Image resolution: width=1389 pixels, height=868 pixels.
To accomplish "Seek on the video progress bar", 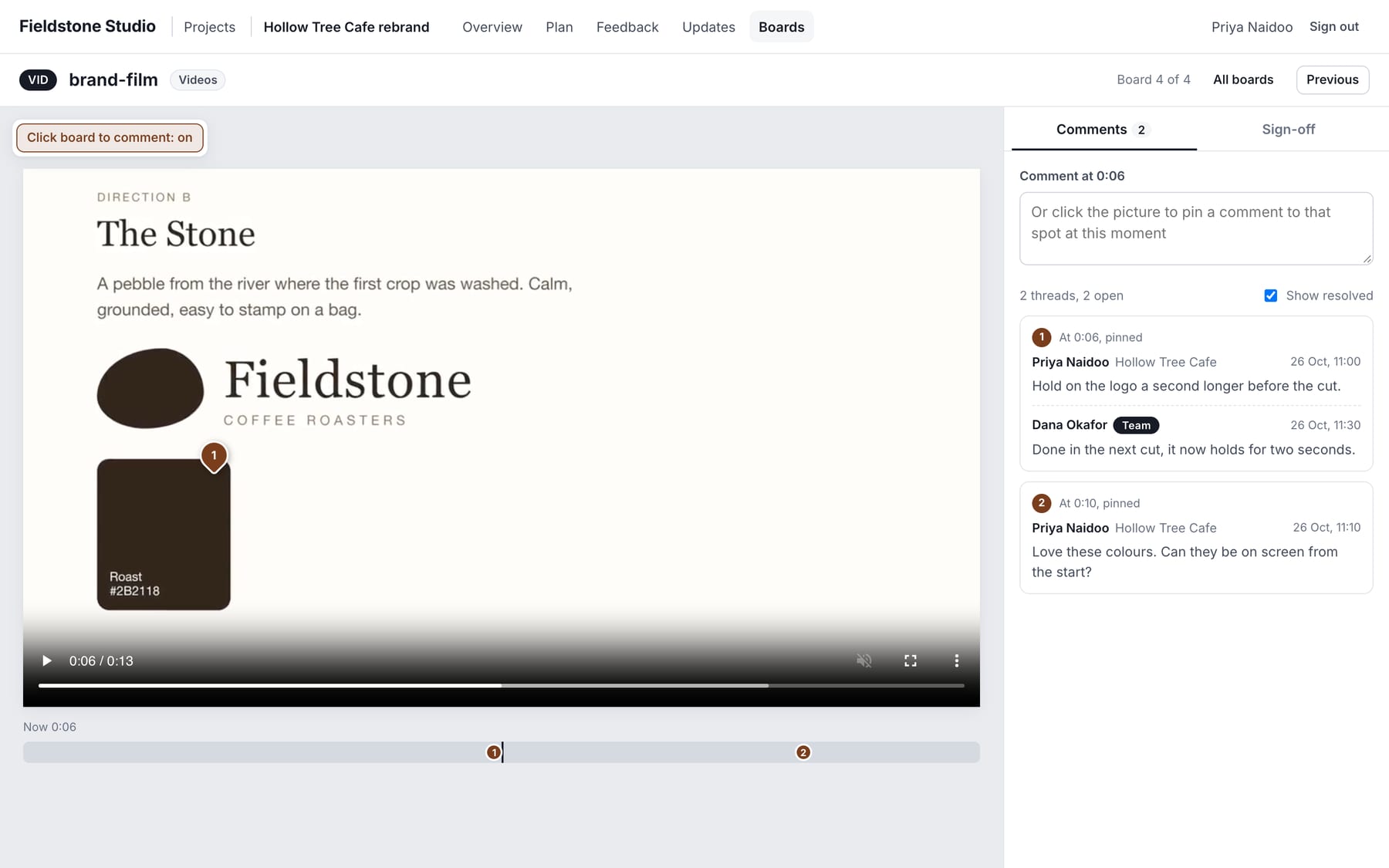I will [502, 685].
